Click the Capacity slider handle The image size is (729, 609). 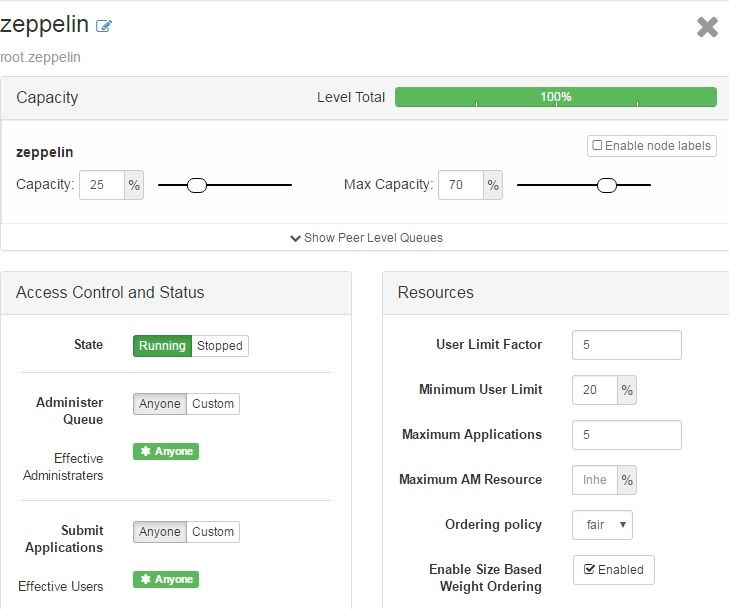click(197, 185)
